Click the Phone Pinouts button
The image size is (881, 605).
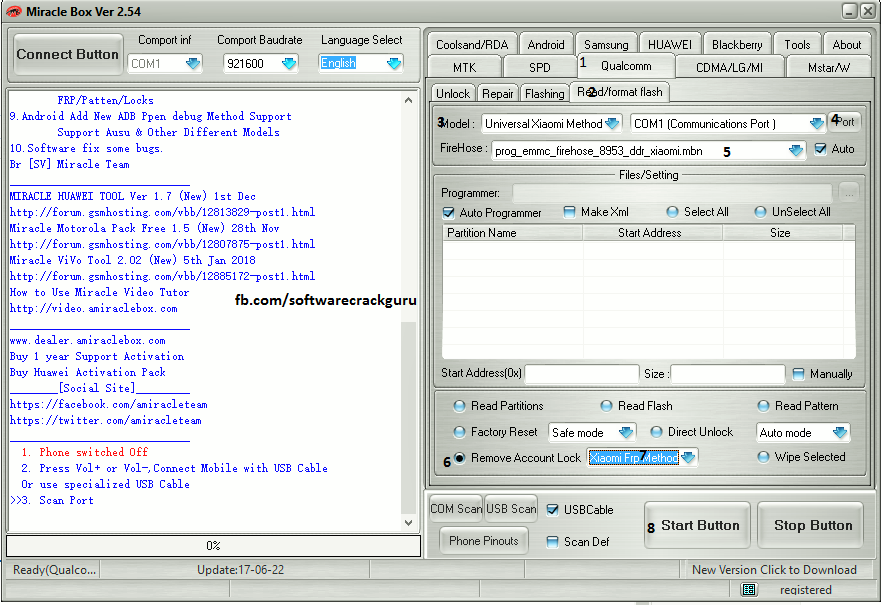click(x=484, y=541)
